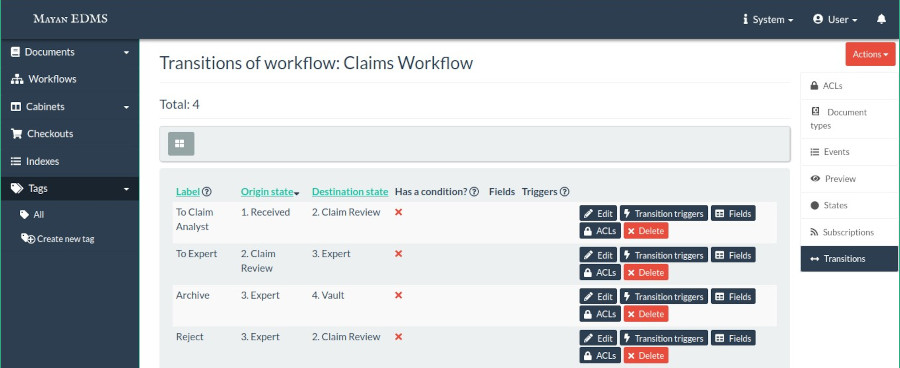The height and width of the screenshot is (368, 900).
Task: Edit the Reject transition
Action: [598, 338]
